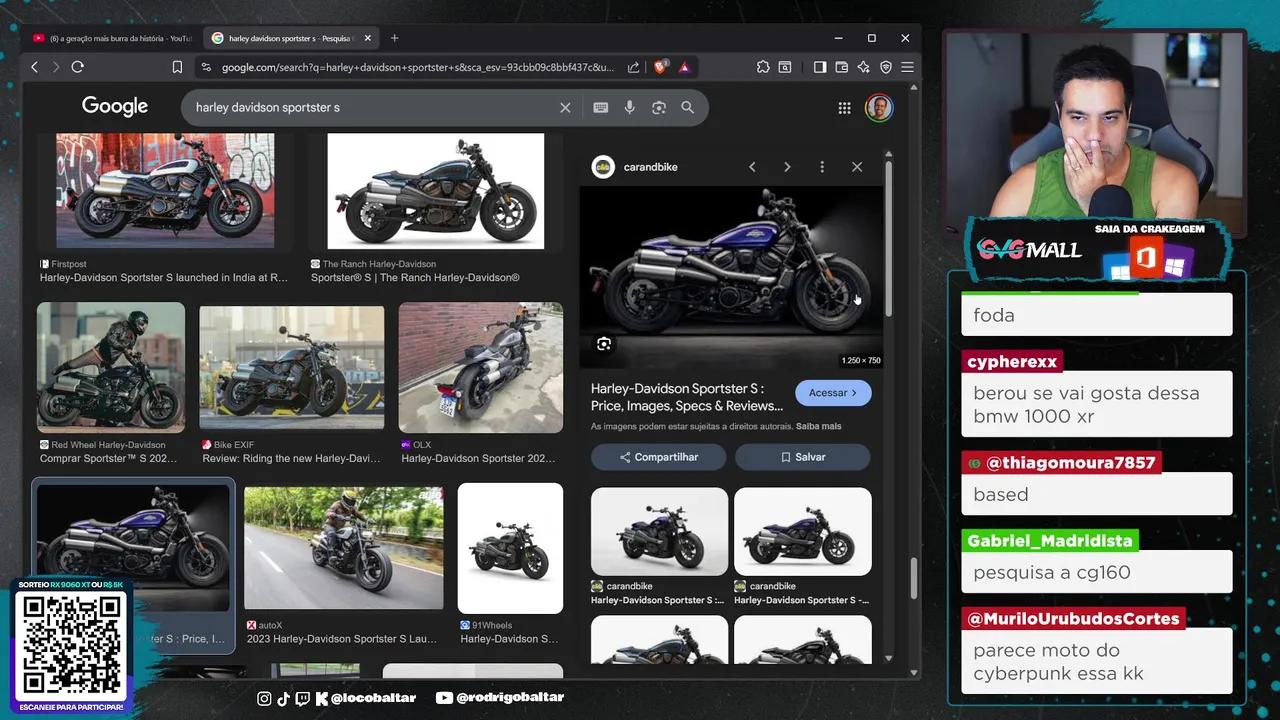
Task: Go back to the previous browser page
Action: tap(34, 67)
